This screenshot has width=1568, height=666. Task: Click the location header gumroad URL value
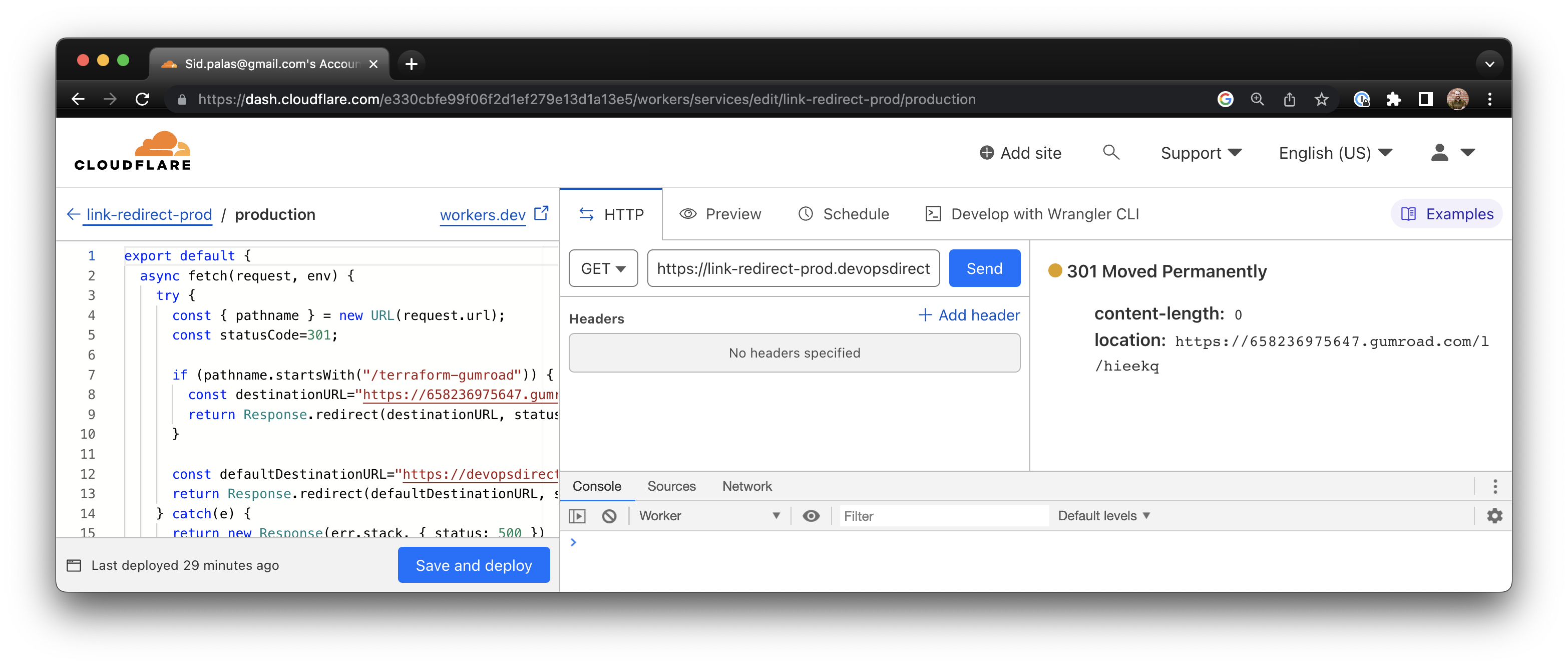[1292, 354]
